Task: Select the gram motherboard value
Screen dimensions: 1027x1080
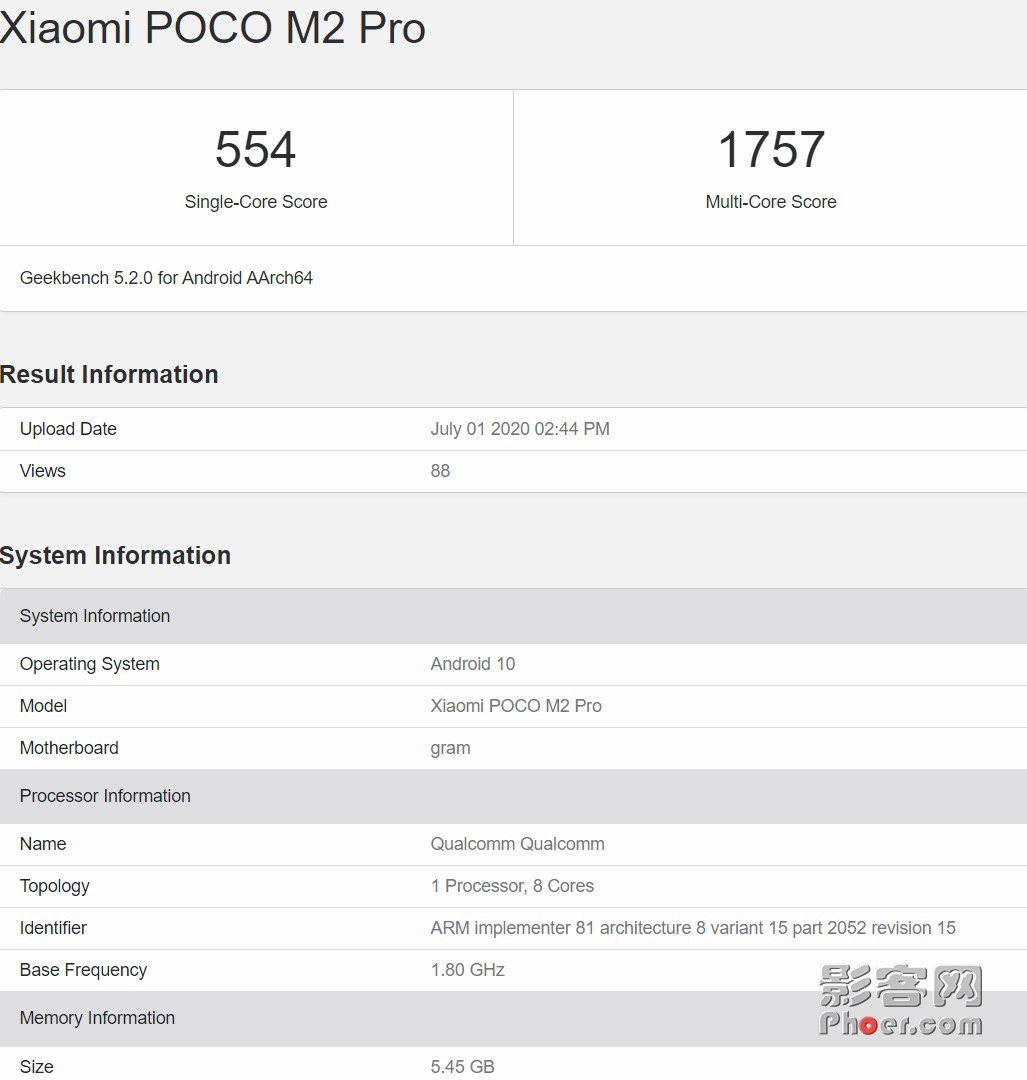Action: tap(450, 748)
